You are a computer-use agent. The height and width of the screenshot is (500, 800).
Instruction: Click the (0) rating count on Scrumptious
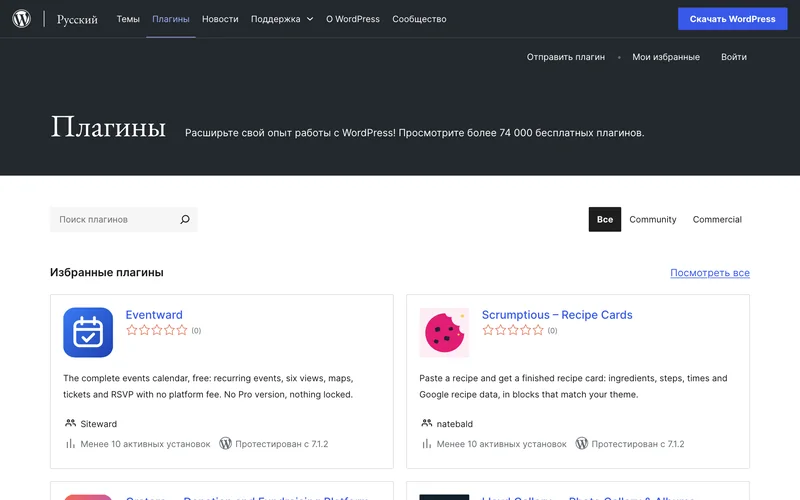(553, 331)
